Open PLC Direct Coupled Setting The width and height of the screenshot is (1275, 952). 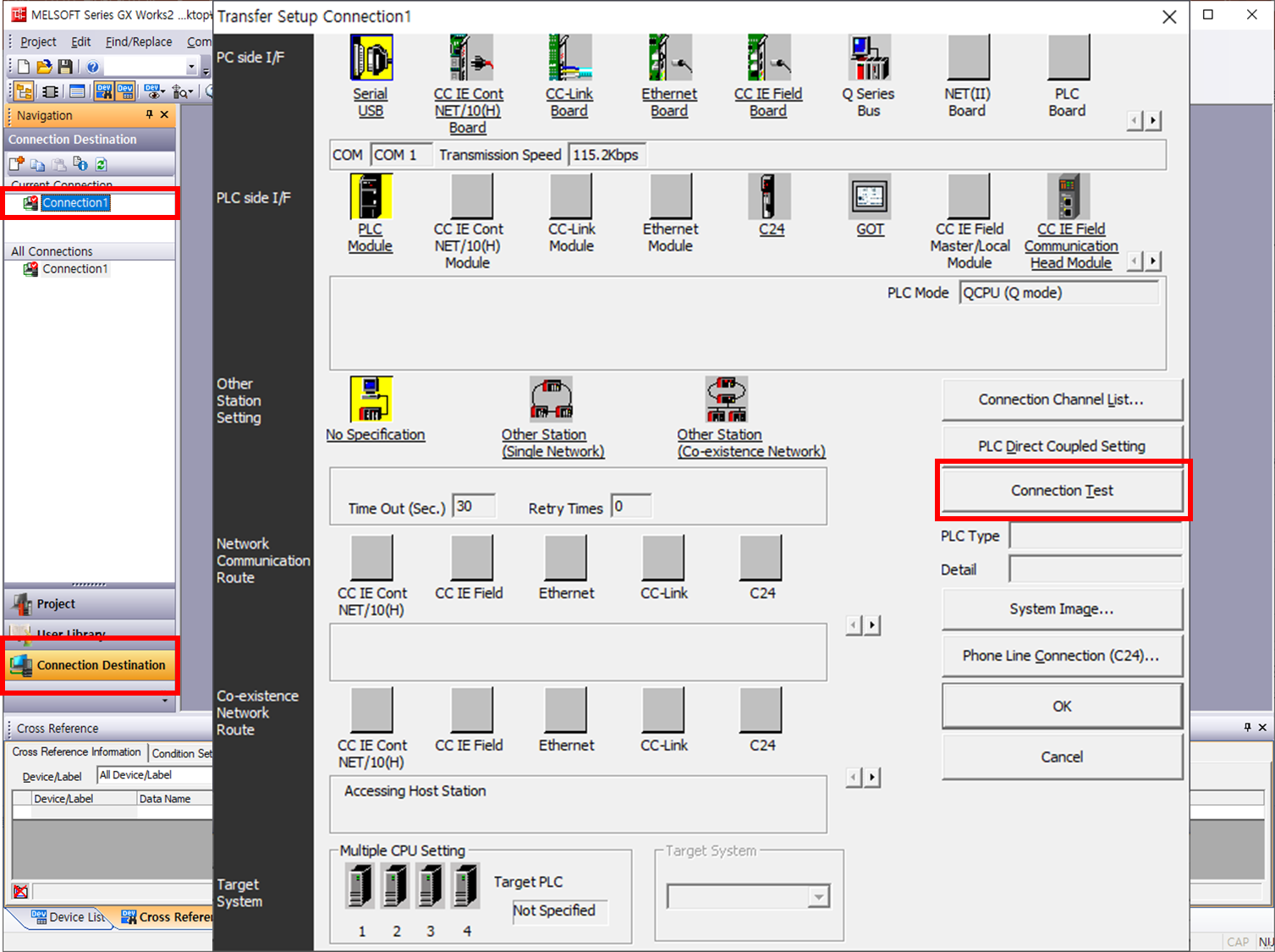click(1063, 446)
